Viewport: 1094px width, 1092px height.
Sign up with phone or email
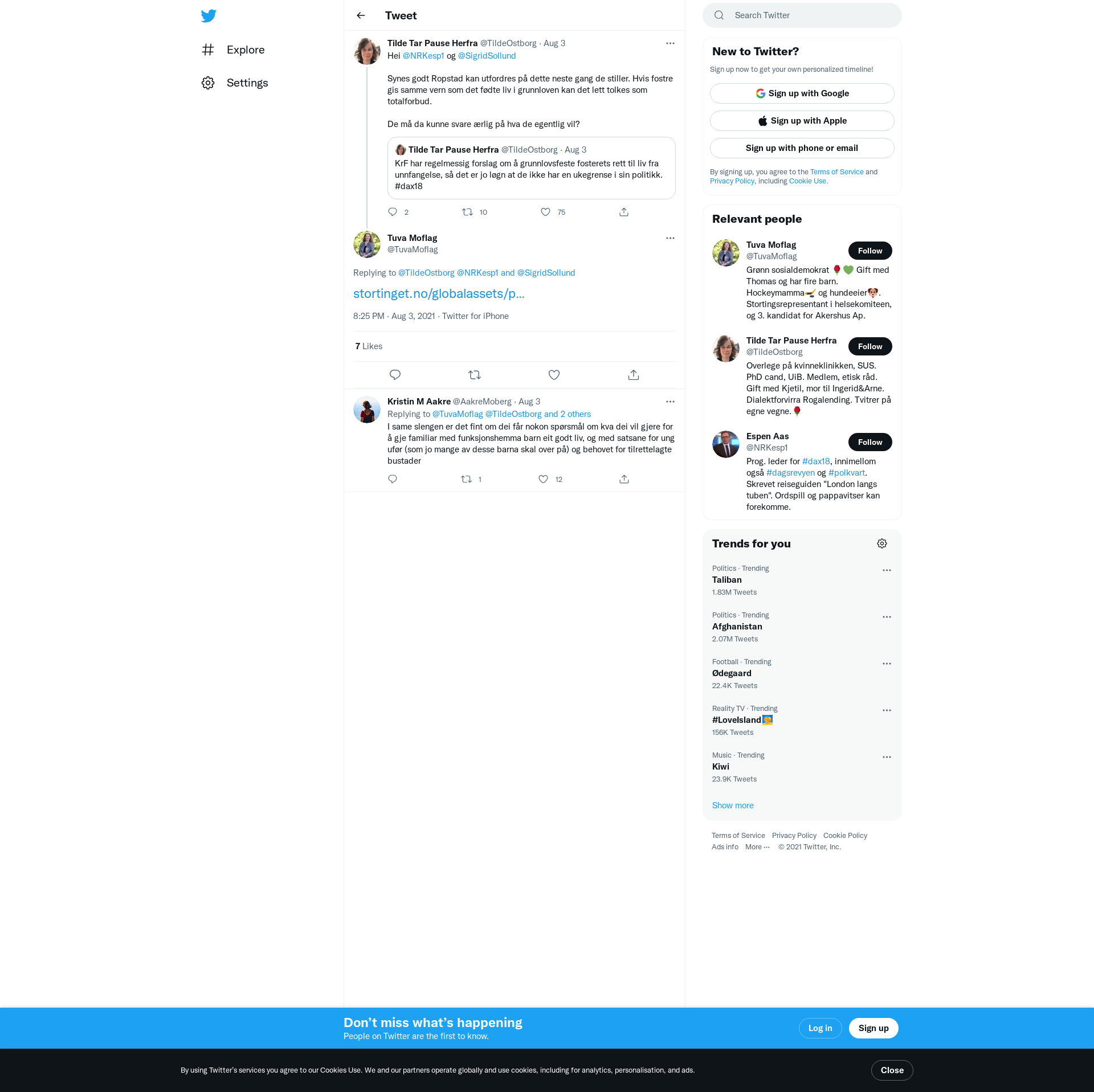pyautogui.click(x=802, y=148)
